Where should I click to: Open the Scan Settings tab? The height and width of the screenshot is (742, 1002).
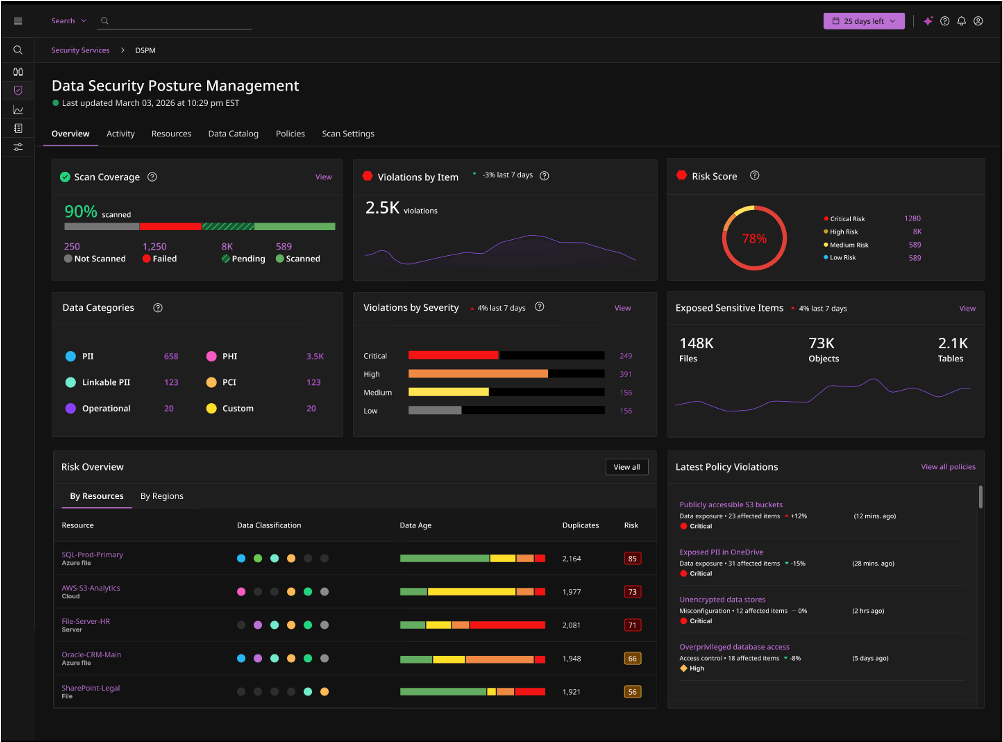pos(348,134)
